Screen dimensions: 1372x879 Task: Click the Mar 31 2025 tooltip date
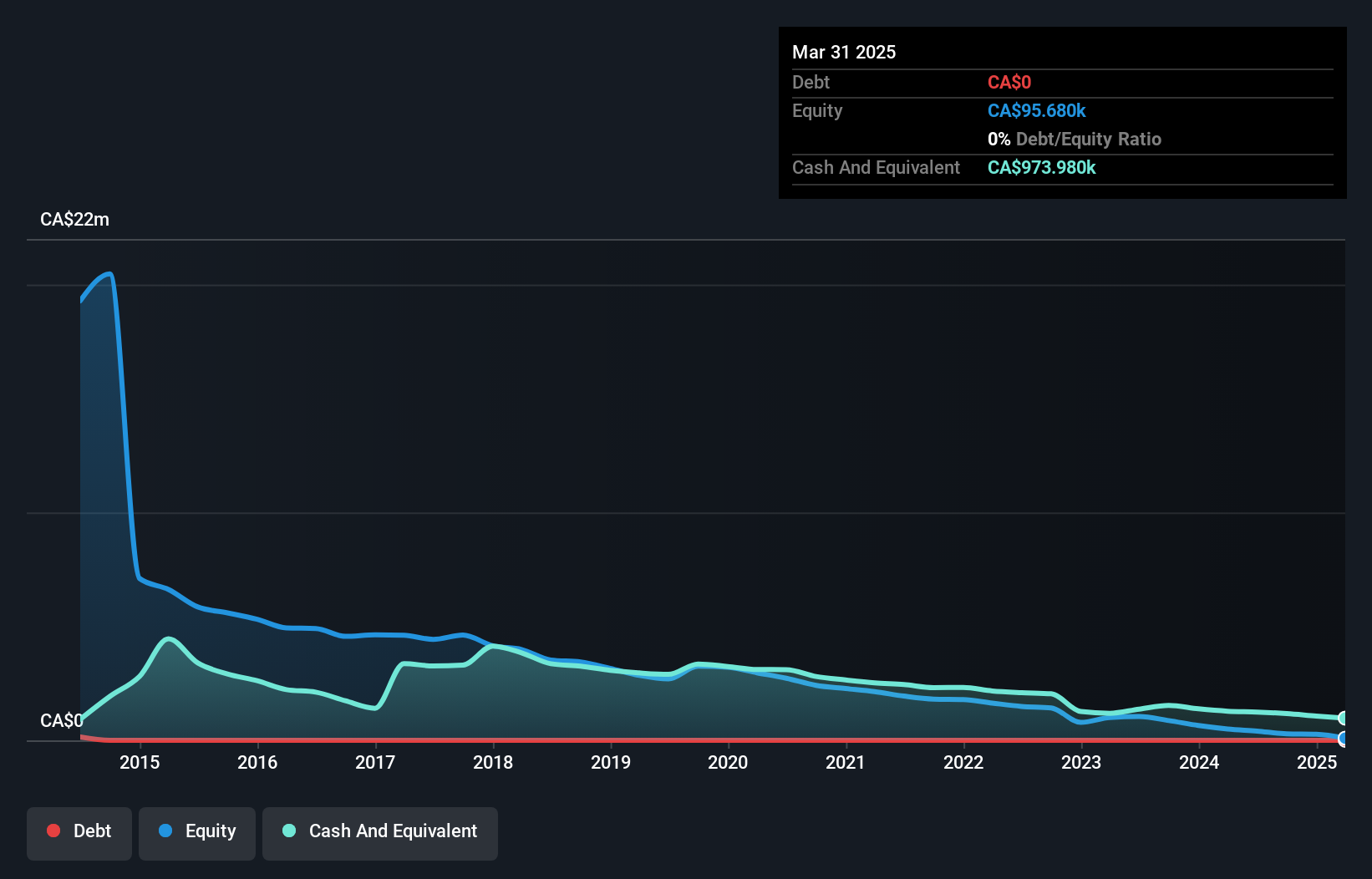[844, 53]
